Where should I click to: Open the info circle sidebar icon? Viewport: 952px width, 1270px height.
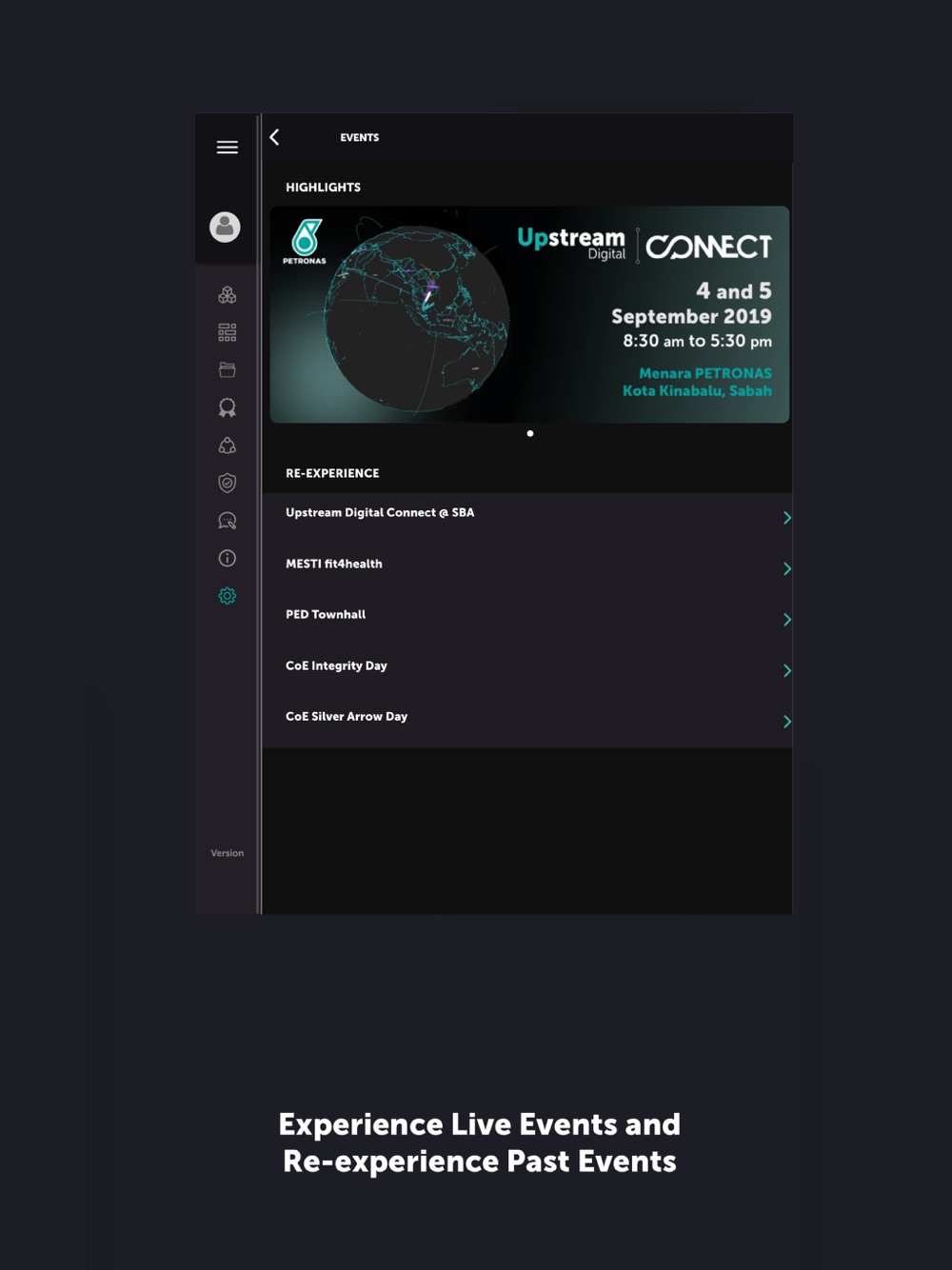pos(227,558)
